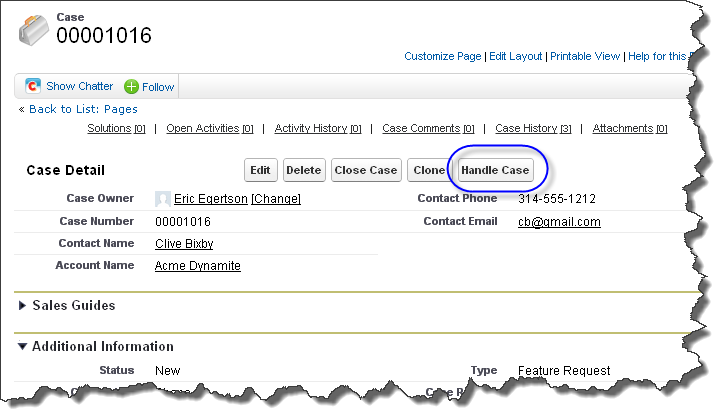Screen dimensions: 720x411
Task: Click the Case Detail heading
Action: tap(66, 170)
